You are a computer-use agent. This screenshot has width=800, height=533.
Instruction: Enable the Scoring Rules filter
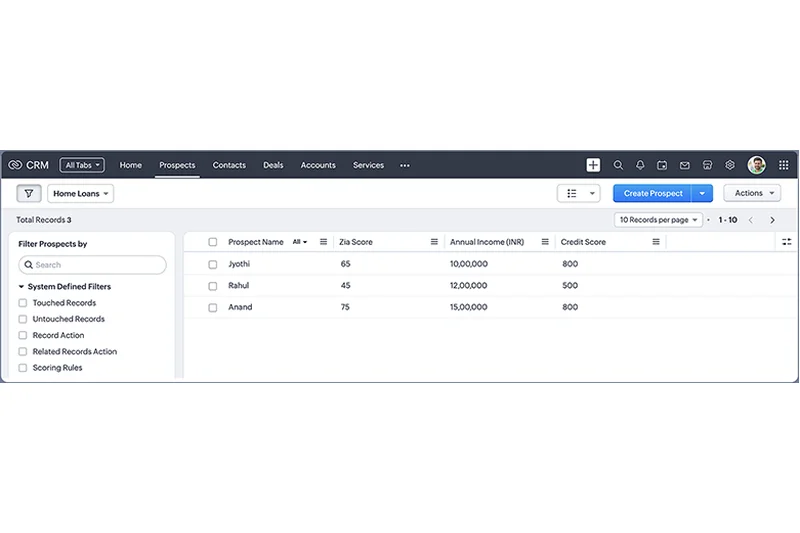coord(22,368)
